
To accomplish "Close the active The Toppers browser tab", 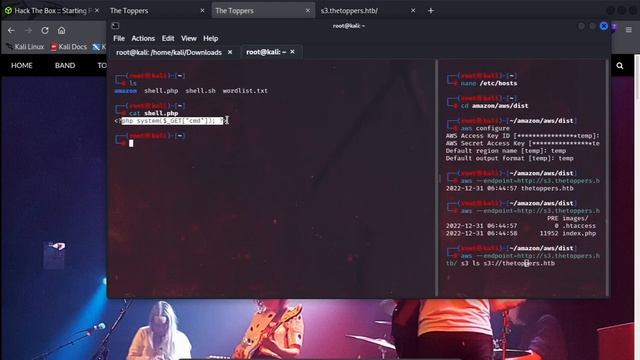I will tap(308, 11).
